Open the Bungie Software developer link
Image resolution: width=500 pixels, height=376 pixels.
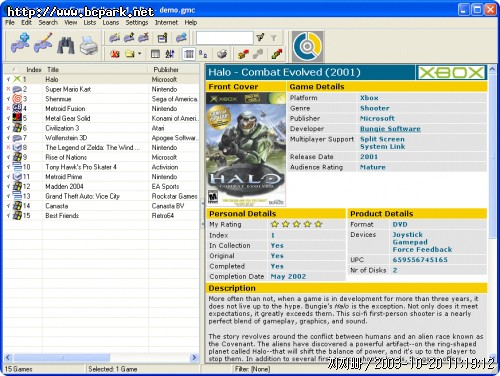tap(390, 129)
